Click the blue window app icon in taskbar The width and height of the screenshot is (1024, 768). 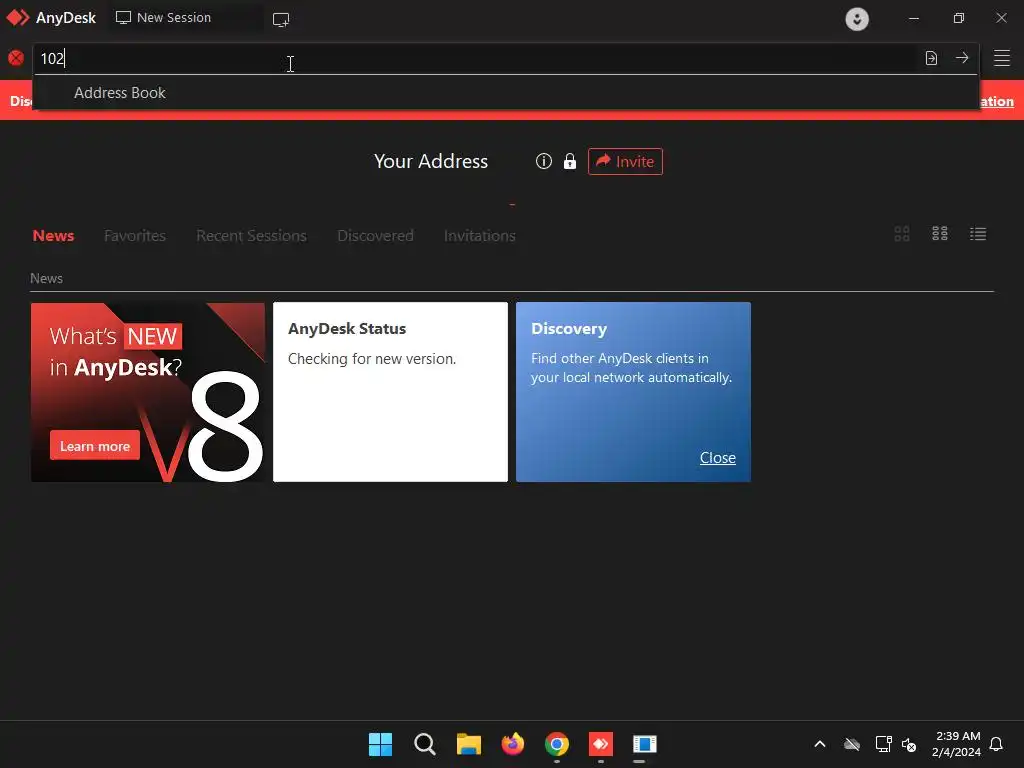(x=645, y=744)
